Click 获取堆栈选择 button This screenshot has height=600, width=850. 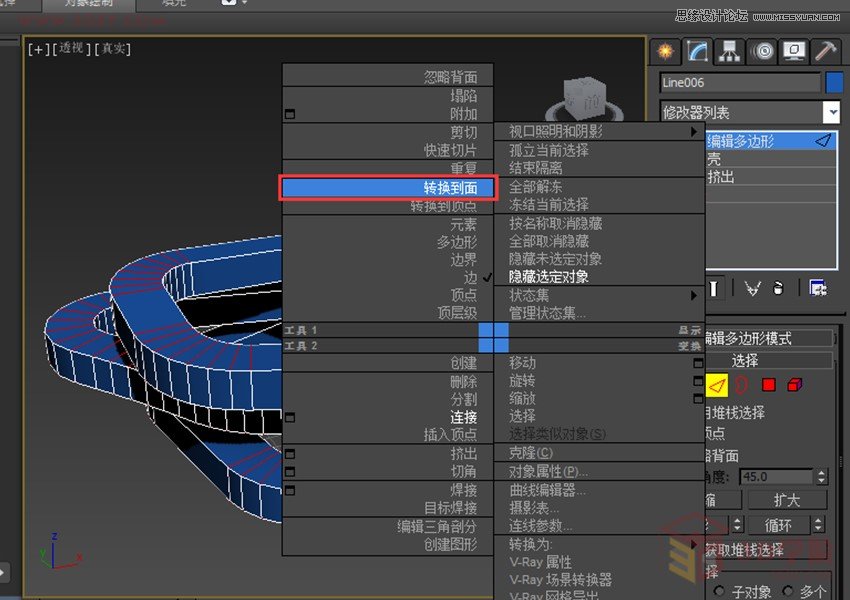click(x=765, y=550)
